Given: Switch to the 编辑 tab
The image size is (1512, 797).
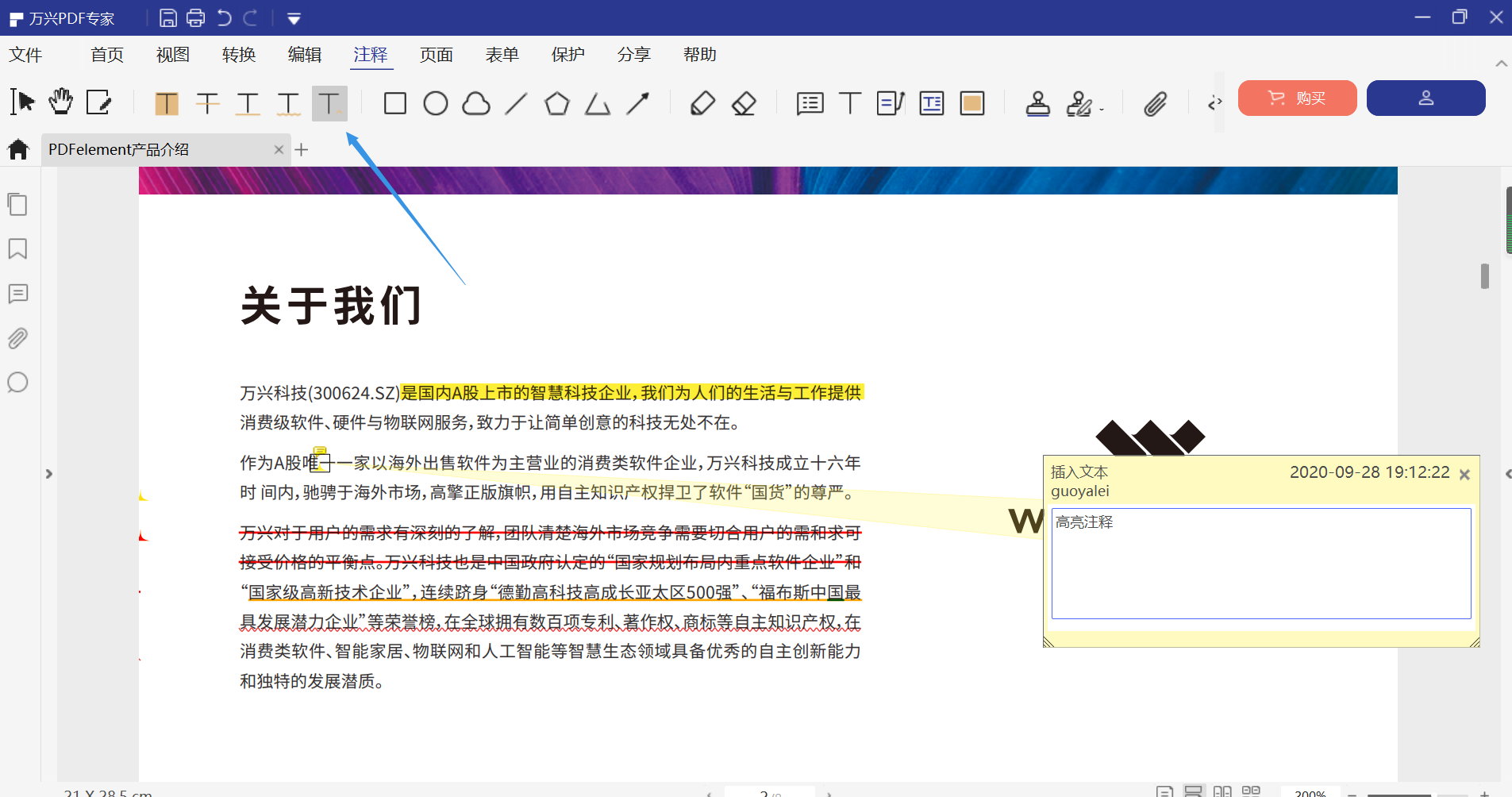Looking at the screenshot, I should (305, 55).
